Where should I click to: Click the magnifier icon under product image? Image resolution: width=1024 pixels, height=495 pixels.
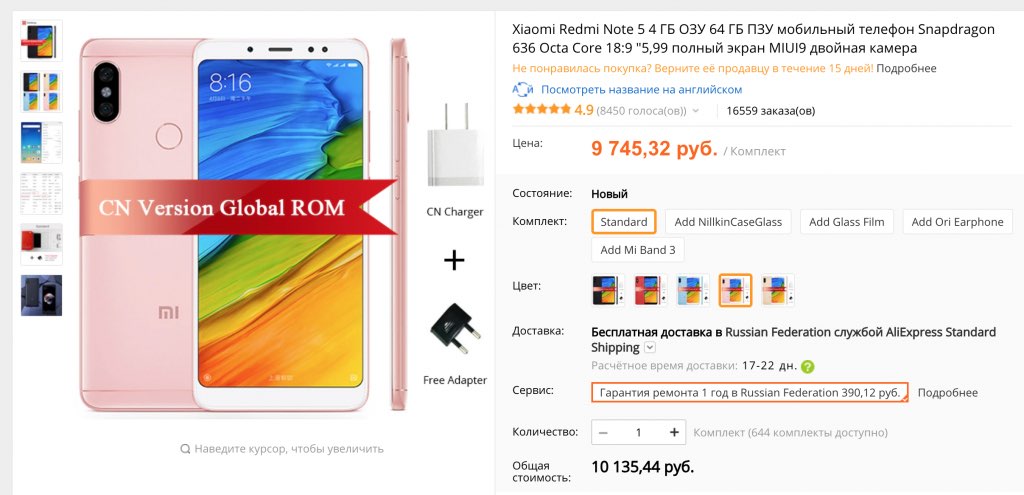[185, 449]
